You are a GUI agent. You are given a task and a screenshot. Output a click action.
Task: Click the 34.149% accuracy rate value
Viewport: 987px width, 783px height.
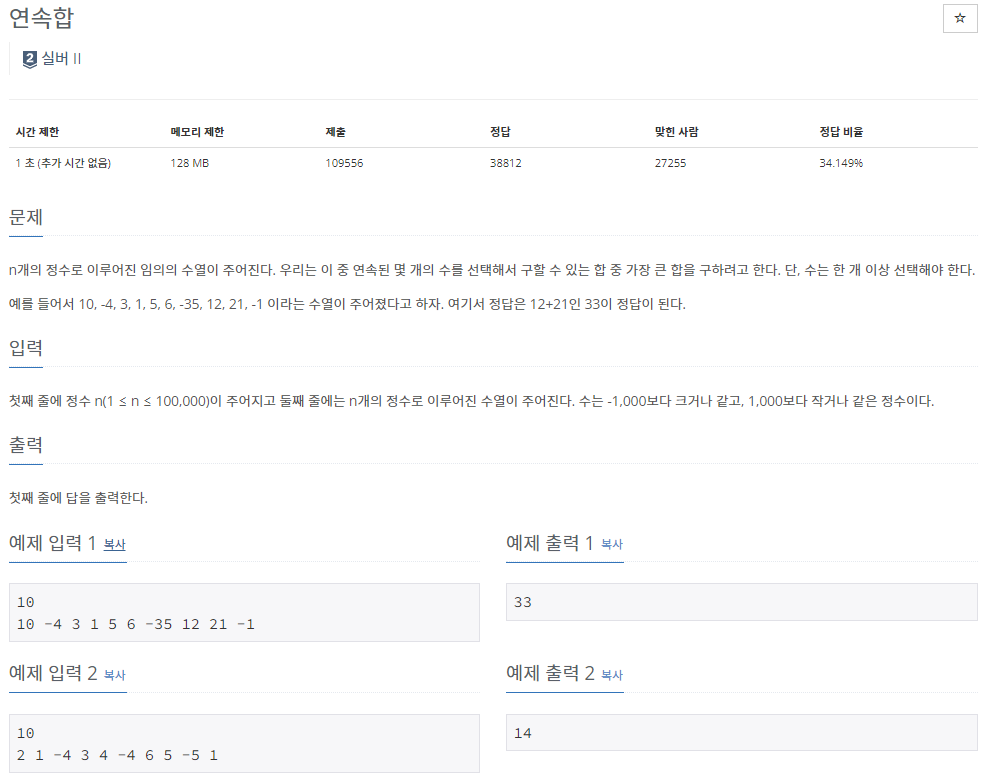coord(841,163)
